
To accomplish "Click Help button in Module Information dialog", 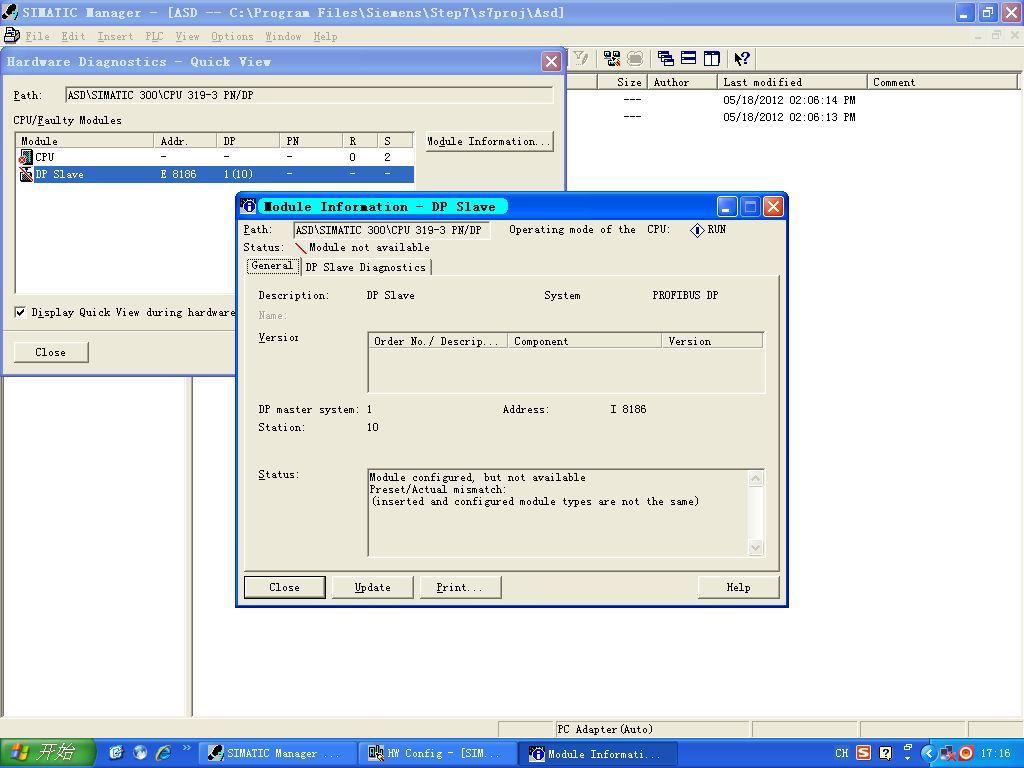I will click(x=739, y=587).
